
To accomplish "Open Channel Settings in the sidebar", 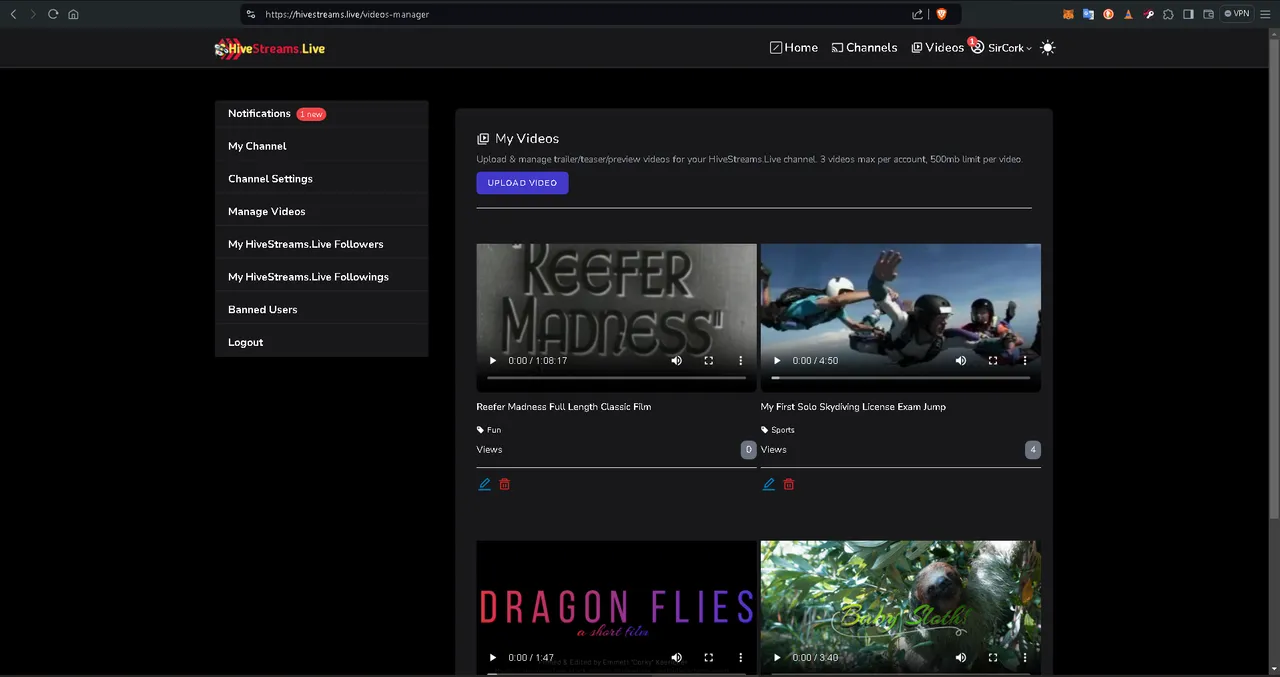I will coord(321,179).
